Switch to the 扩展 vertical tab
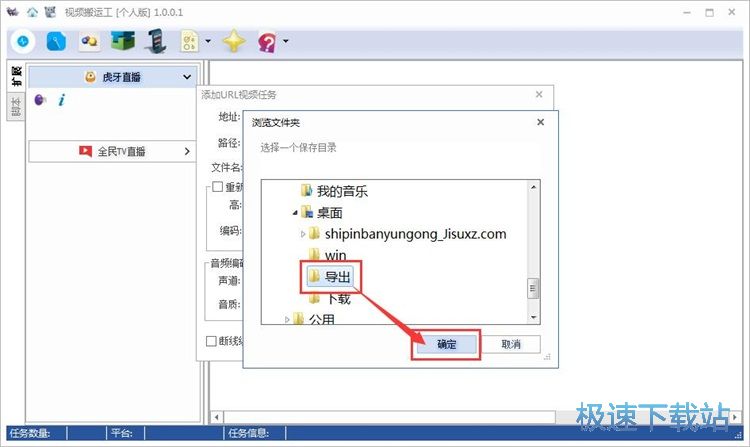750x447 pixels. coord(16,76)
